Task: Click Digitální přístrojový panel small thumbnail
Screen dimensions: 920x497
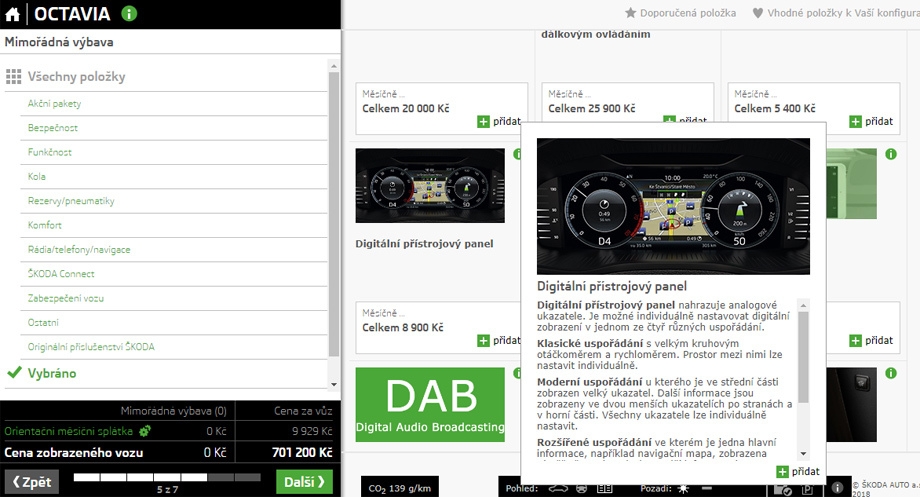Action: click(430, 185)
